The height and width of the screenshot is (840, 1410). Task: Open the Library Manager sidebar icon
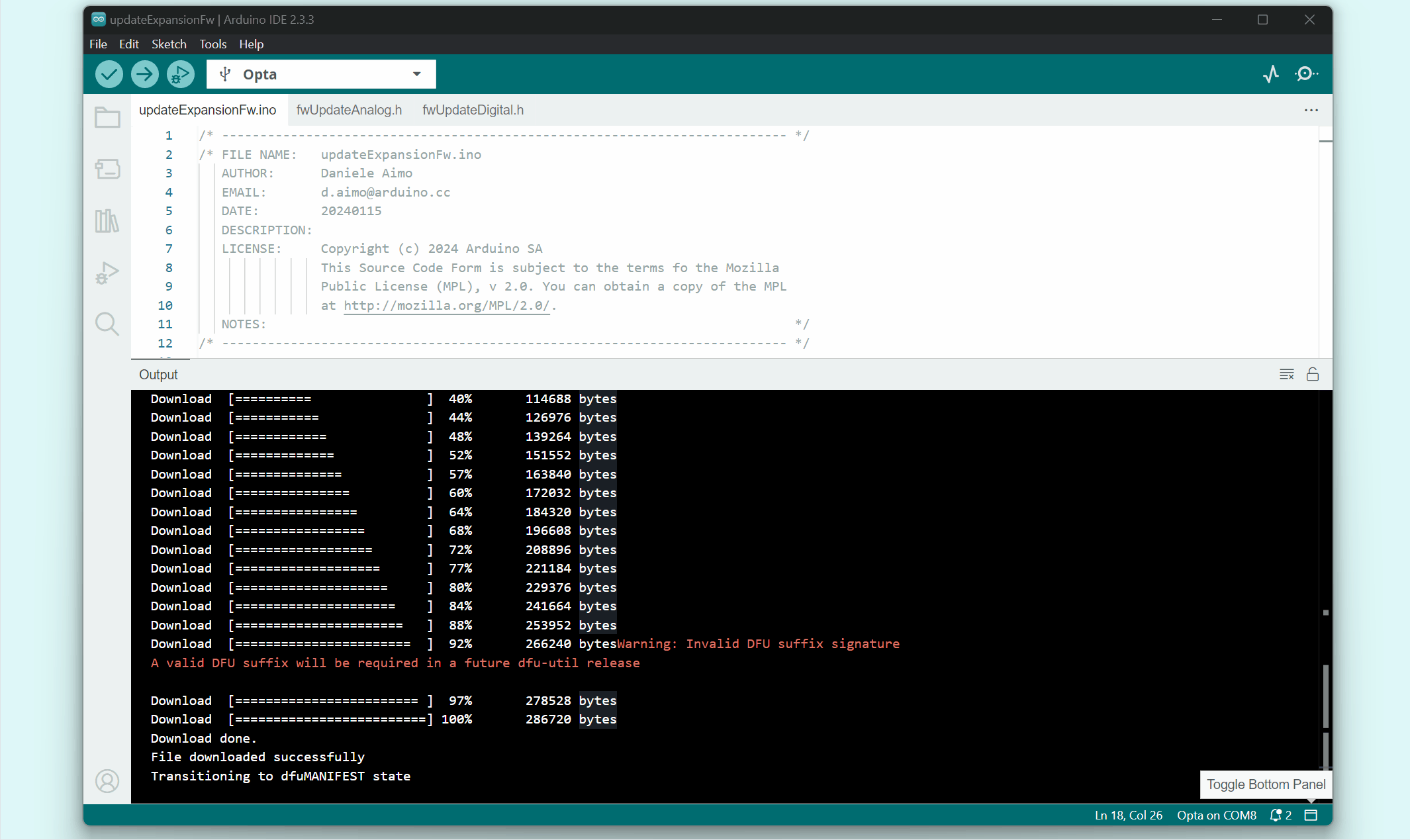coord(107,220)
